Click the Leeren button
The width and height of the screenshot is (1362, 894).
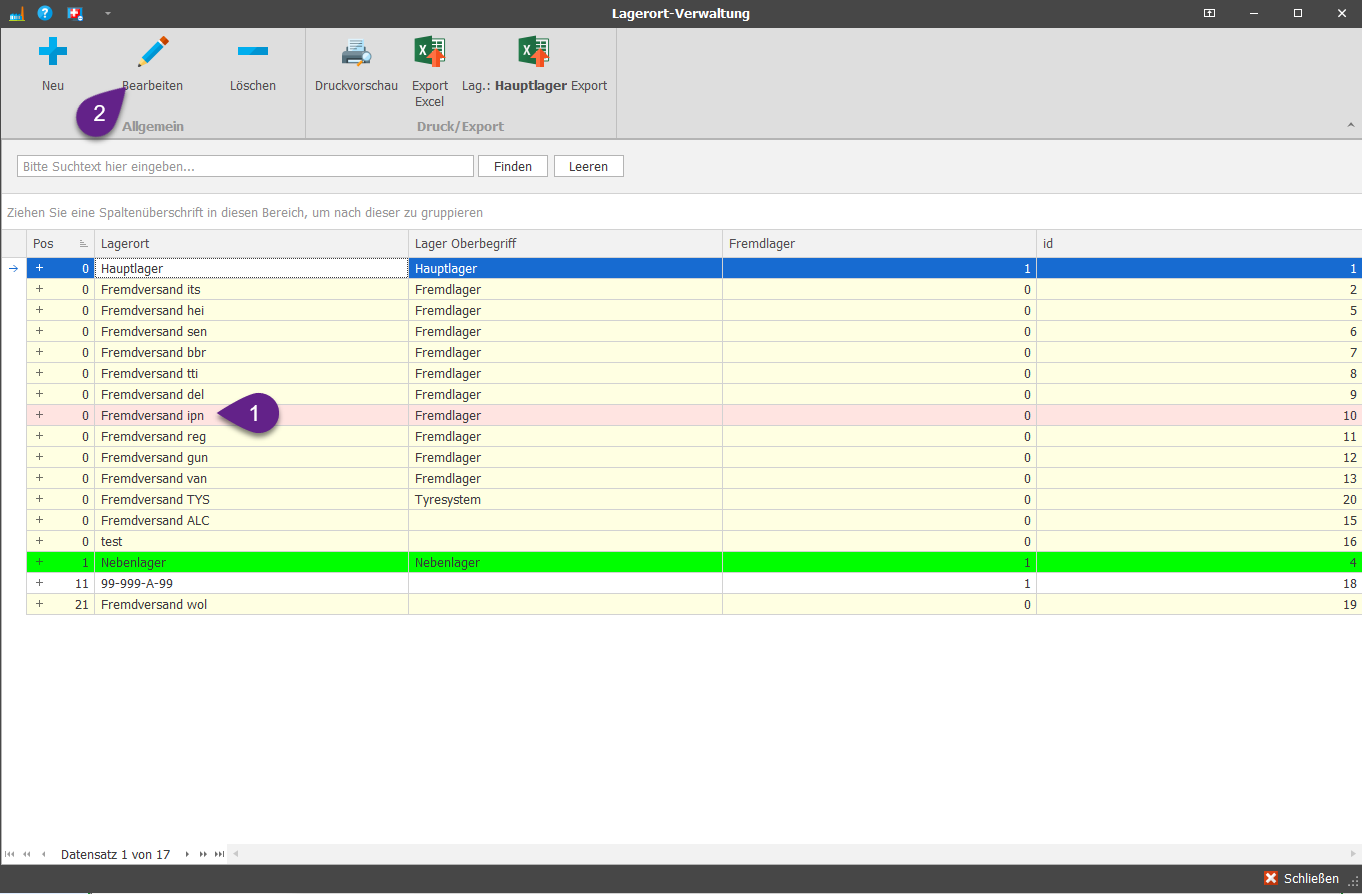click(x=589, y=166)
